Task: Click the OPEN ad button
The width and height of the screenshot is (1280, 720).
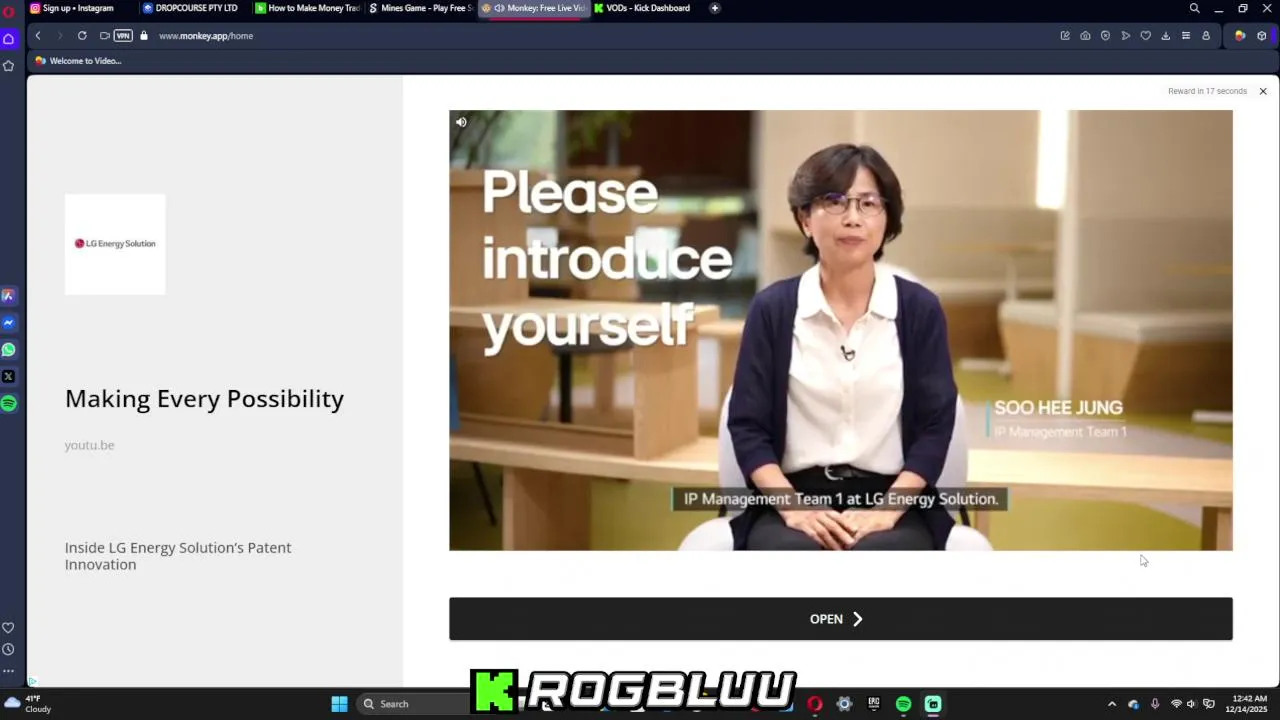Action: point(840,619)
